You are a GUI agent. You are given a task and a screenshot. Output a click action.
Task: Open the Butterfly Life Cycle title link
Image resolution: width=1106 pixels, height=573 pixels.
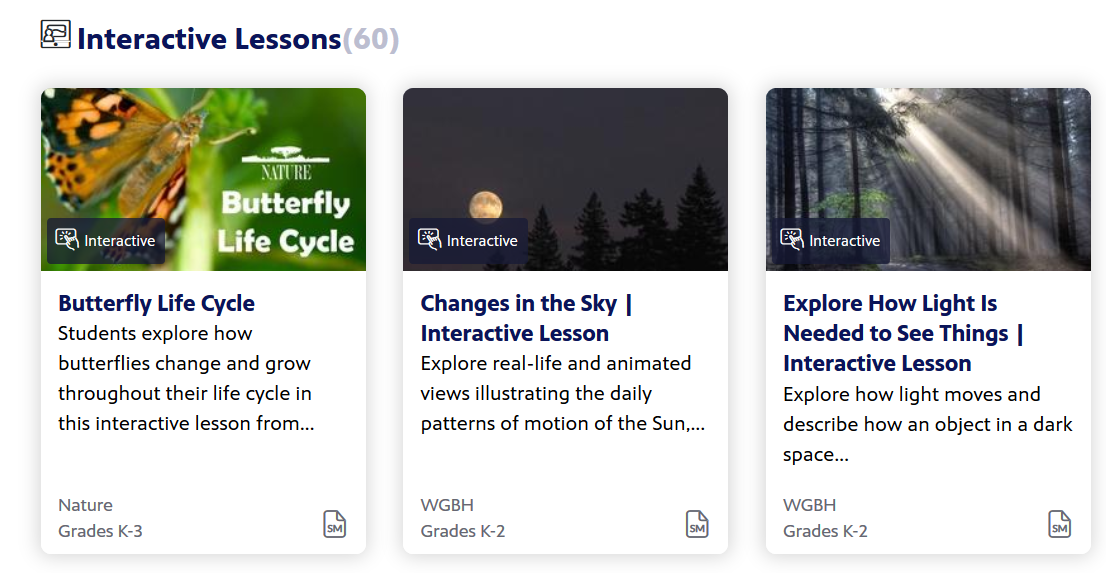click(157, 303)
